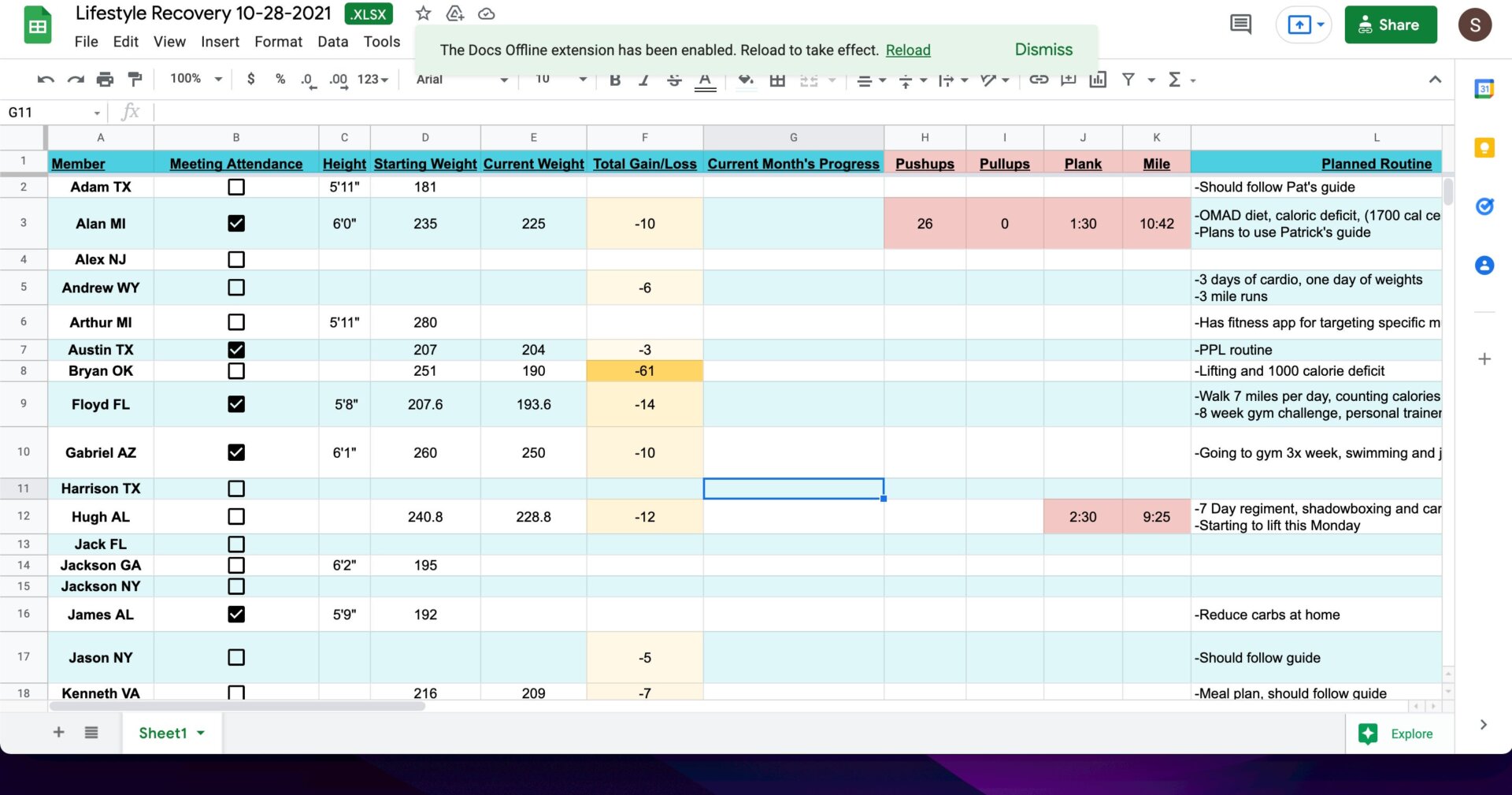Open the Format menu
This screenshot has width=1512, height=795.
tap(278, 42)
